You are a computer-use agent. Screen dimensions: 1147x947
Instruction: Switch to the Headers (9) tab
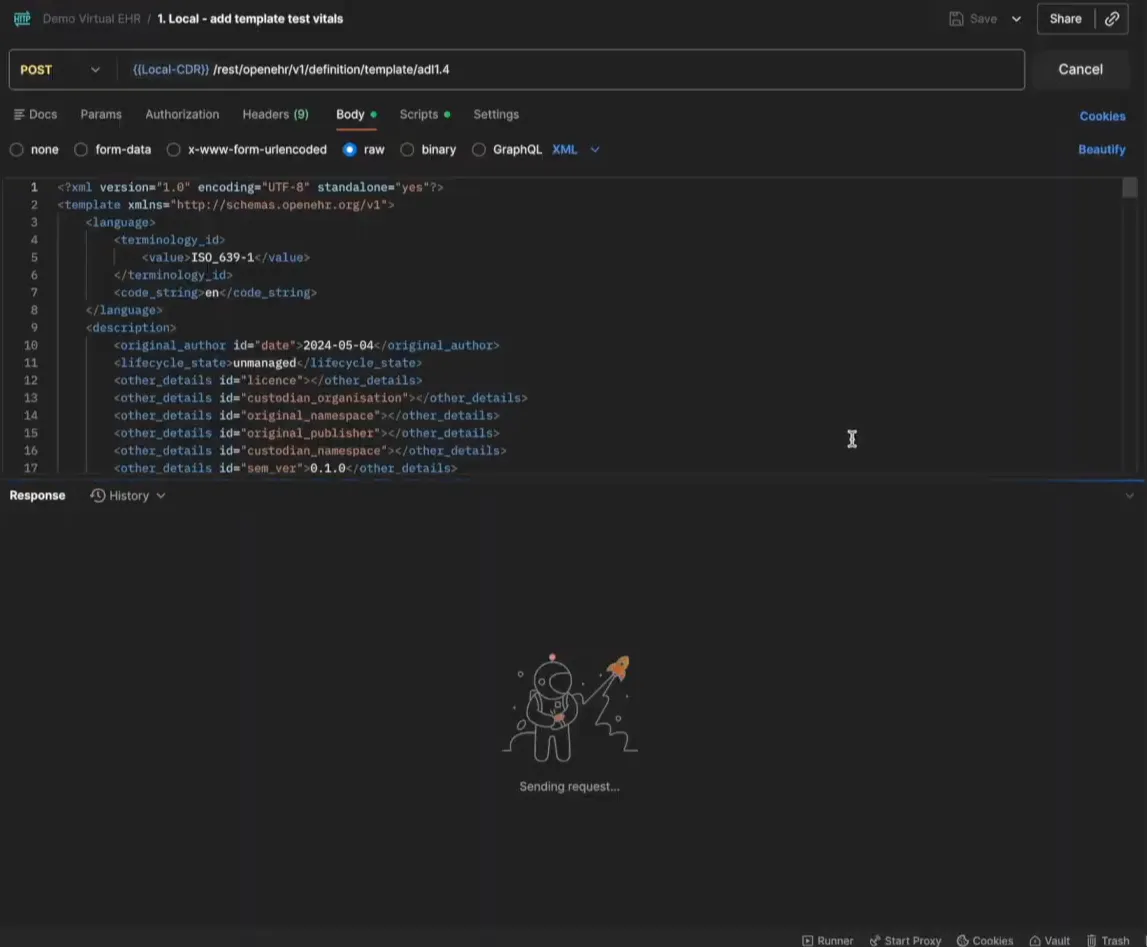click(x=275, y=115)
